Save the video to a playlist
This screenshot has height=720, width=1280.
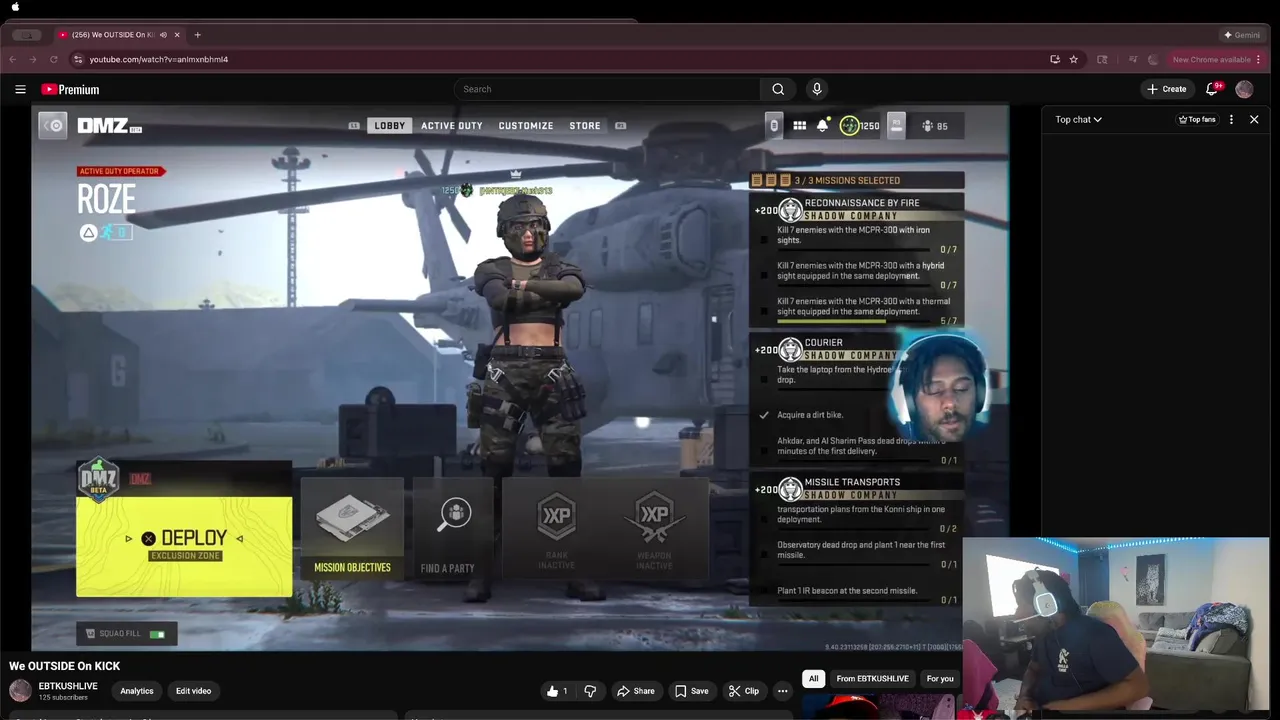coord(692,691)
